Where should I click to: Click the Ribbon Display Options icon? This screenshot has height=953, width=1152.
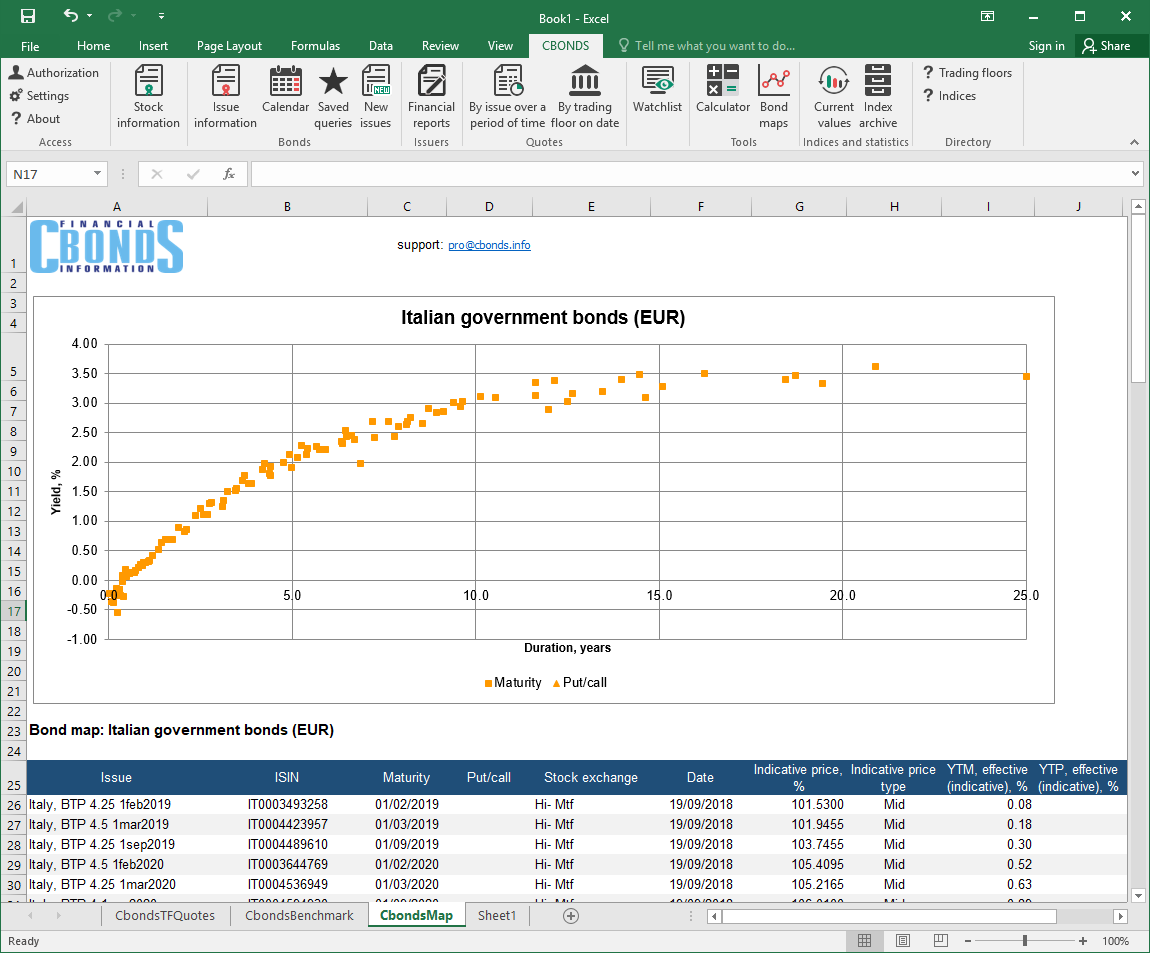pyautogui.click(x=987, y=16)
